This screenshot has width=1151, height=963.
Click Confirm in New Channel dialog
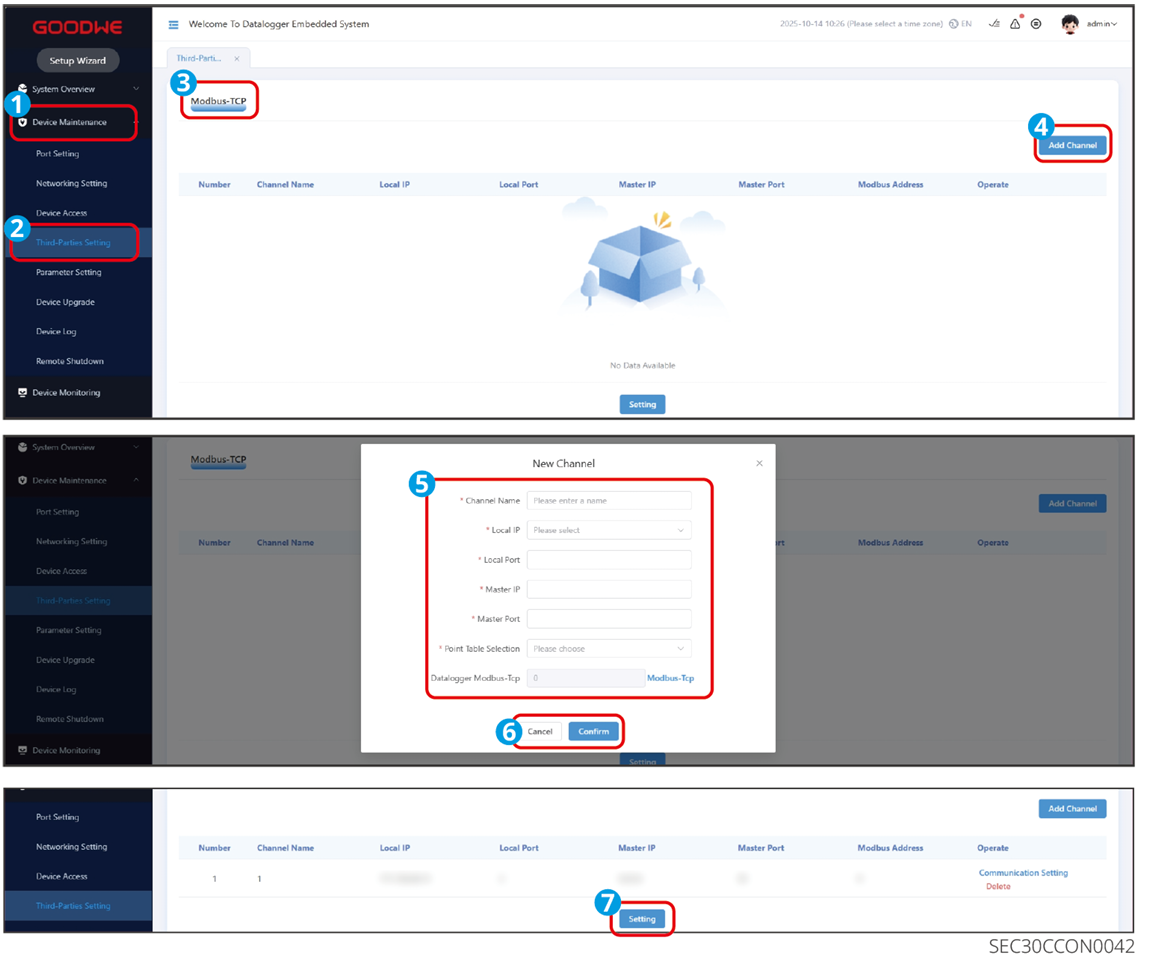(593, 731)
